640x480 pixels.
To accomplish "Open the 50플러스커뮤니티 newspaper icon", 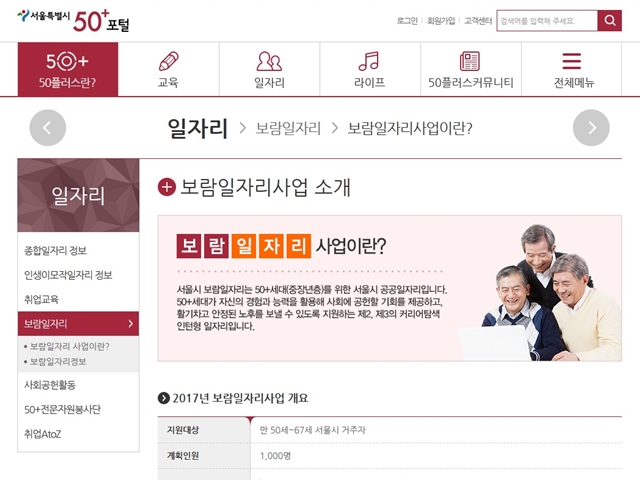I will coord(470,68).
